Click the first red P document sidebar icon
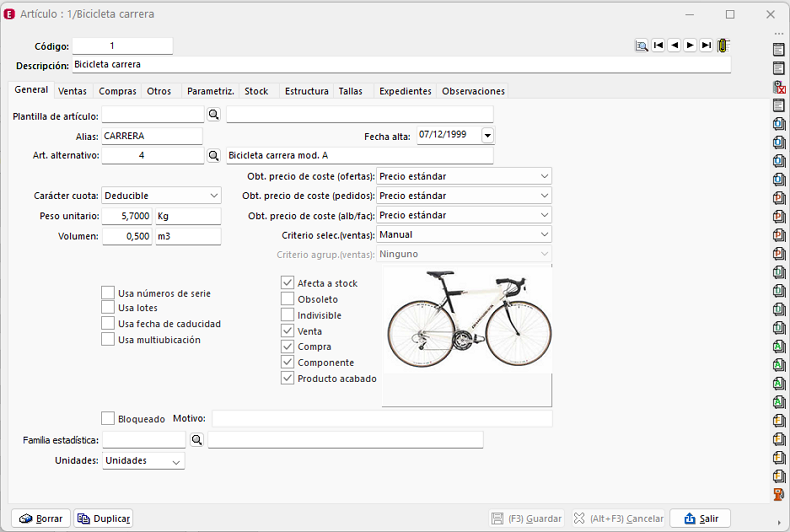This screenshot has height=532, width=790. click(x=779, y=198)
